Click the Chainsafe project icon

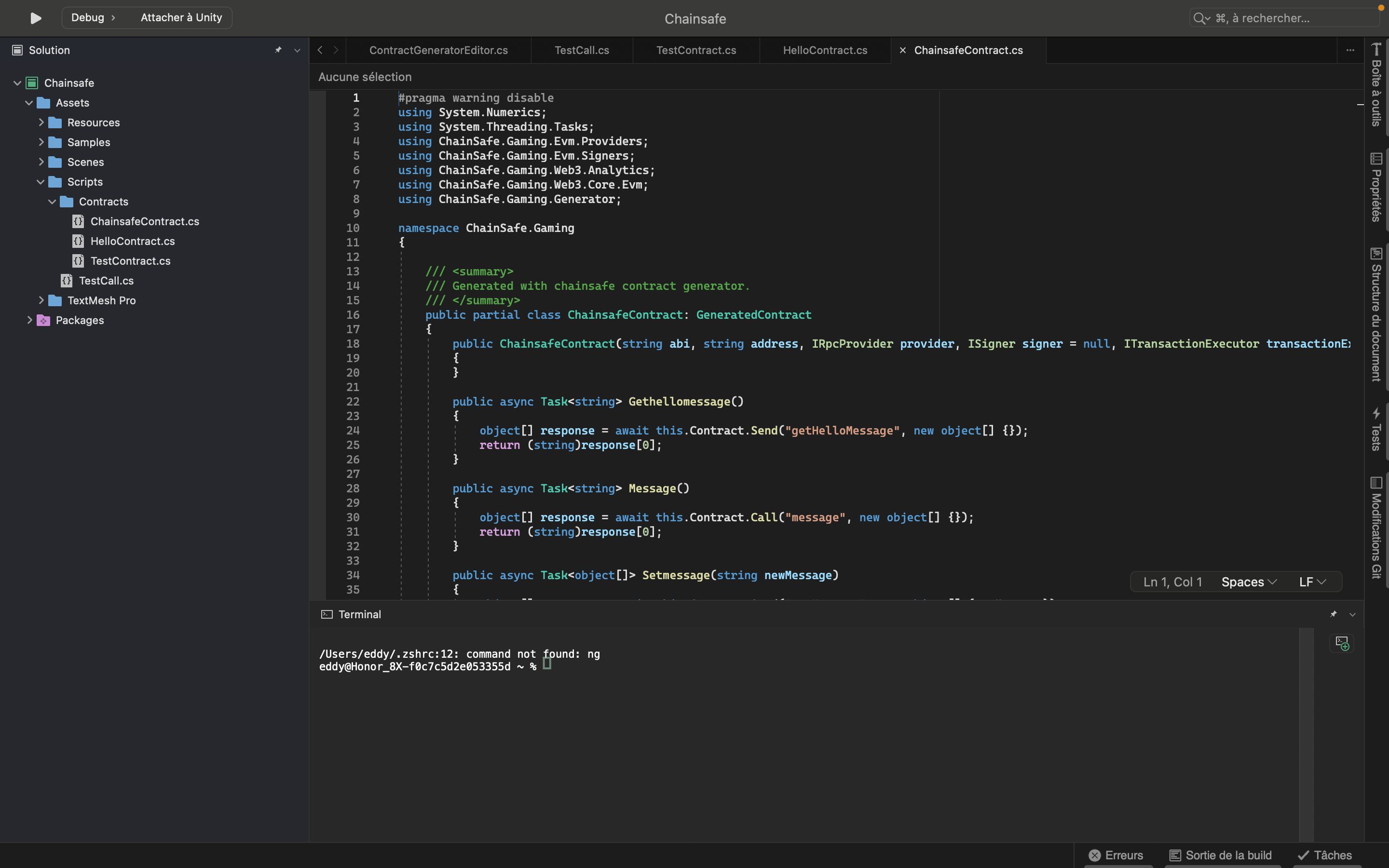[32, 83]
